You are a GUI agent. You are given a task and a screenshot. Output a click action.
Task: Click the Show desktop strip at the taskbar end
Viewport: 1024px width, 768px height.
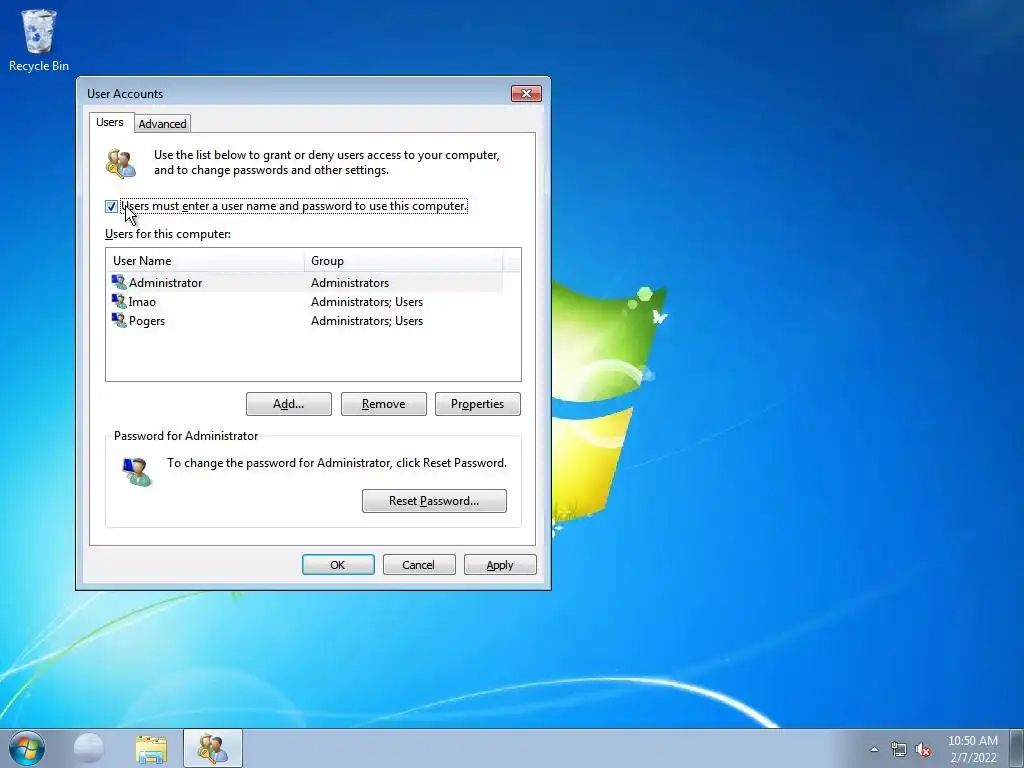1017,748
